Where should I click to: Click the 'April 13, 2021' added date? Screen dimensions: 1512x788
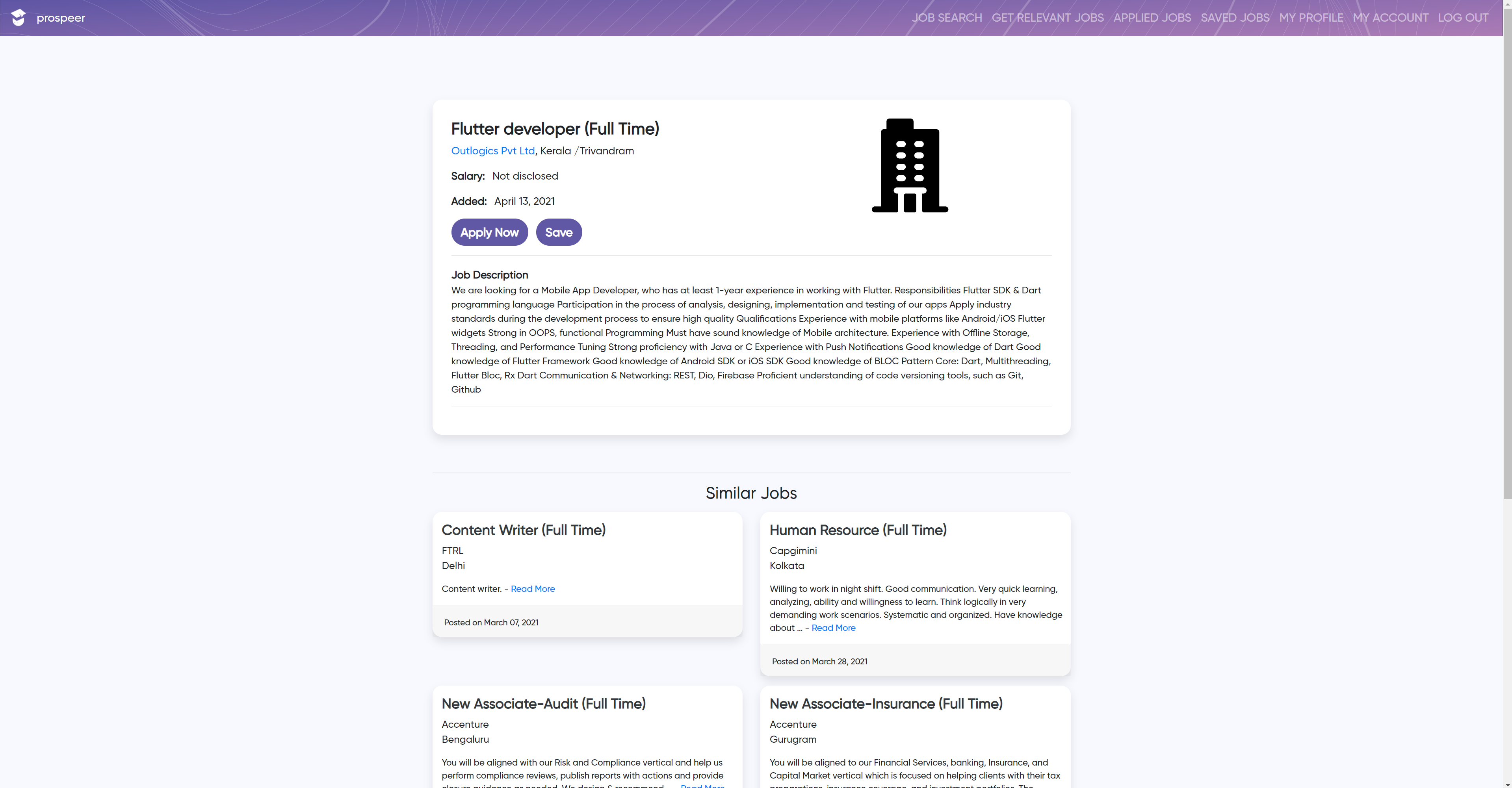click(524, 201)
